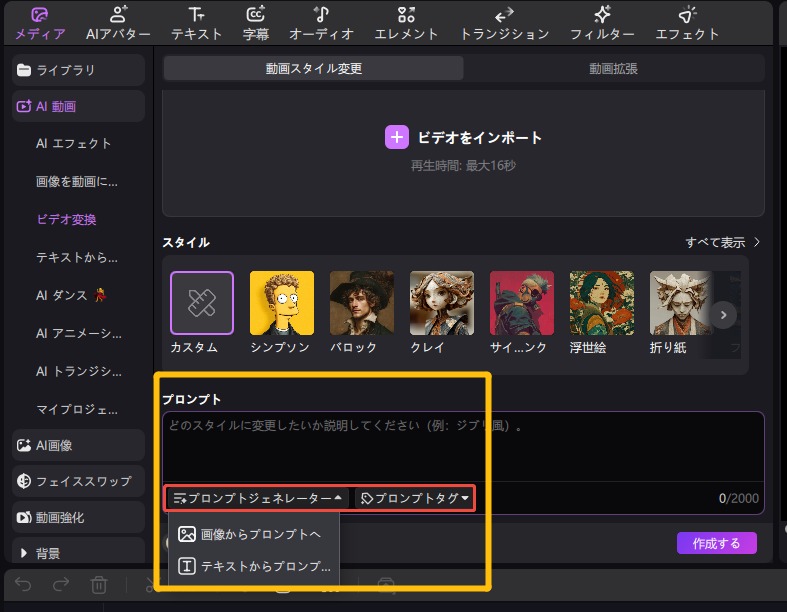
Task: Open the AIアバター panel icon
Action: (118, 15)
